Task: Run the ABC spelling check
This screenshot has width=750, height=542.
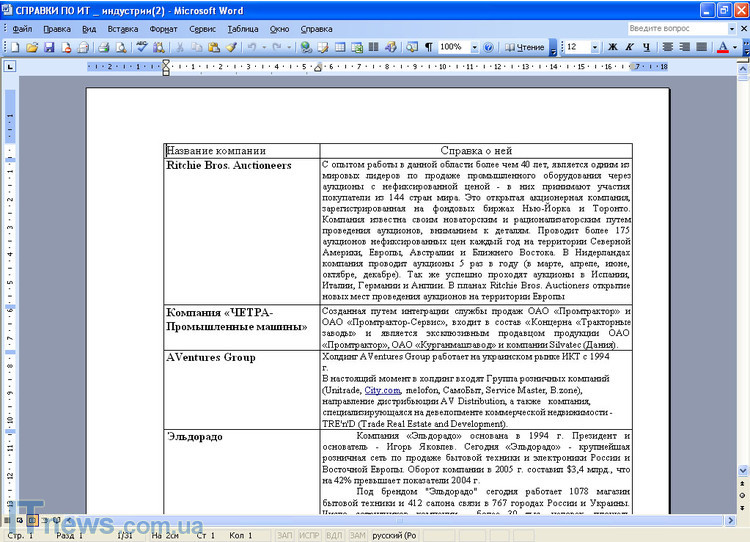Action: coord(142,47)
